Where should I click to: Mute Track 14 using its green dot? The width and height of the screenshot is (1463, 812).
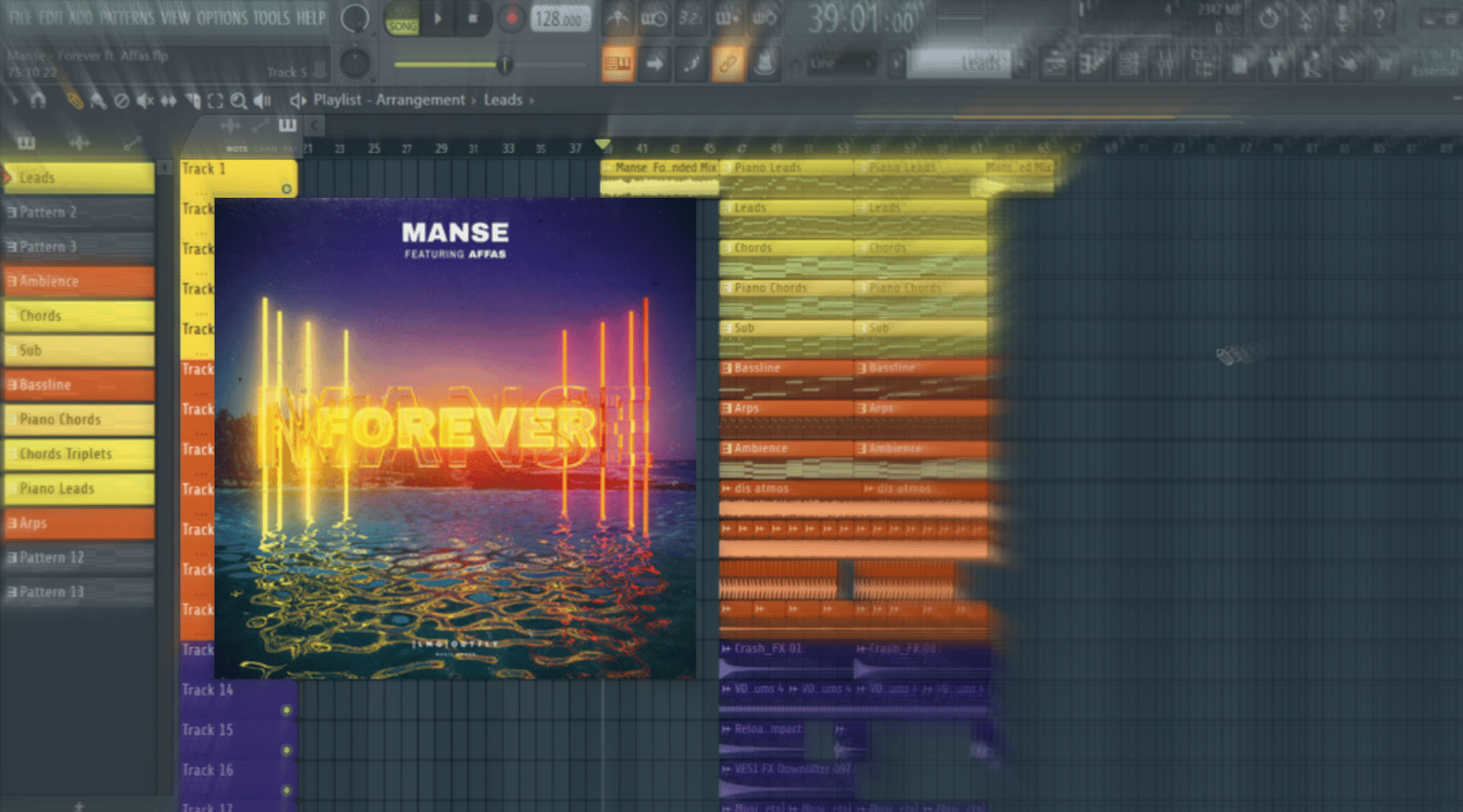[287, 711]
